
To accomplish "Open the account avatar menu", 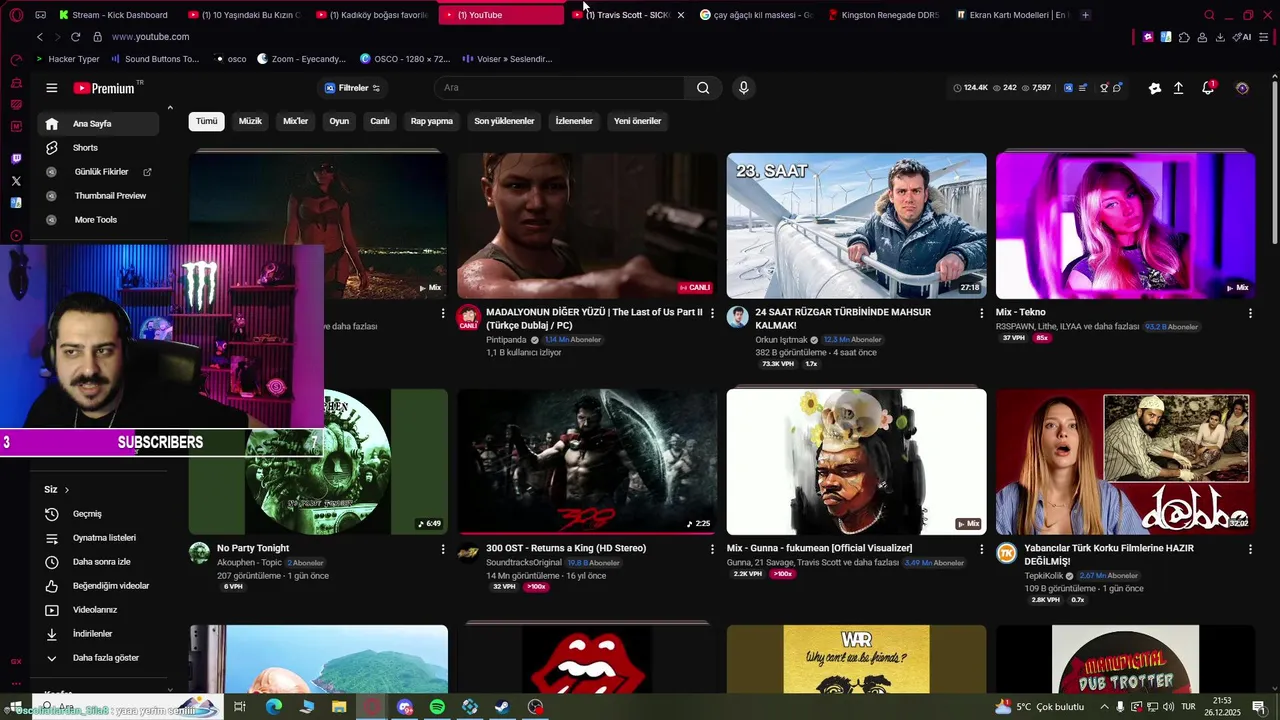I will 1242,88.
